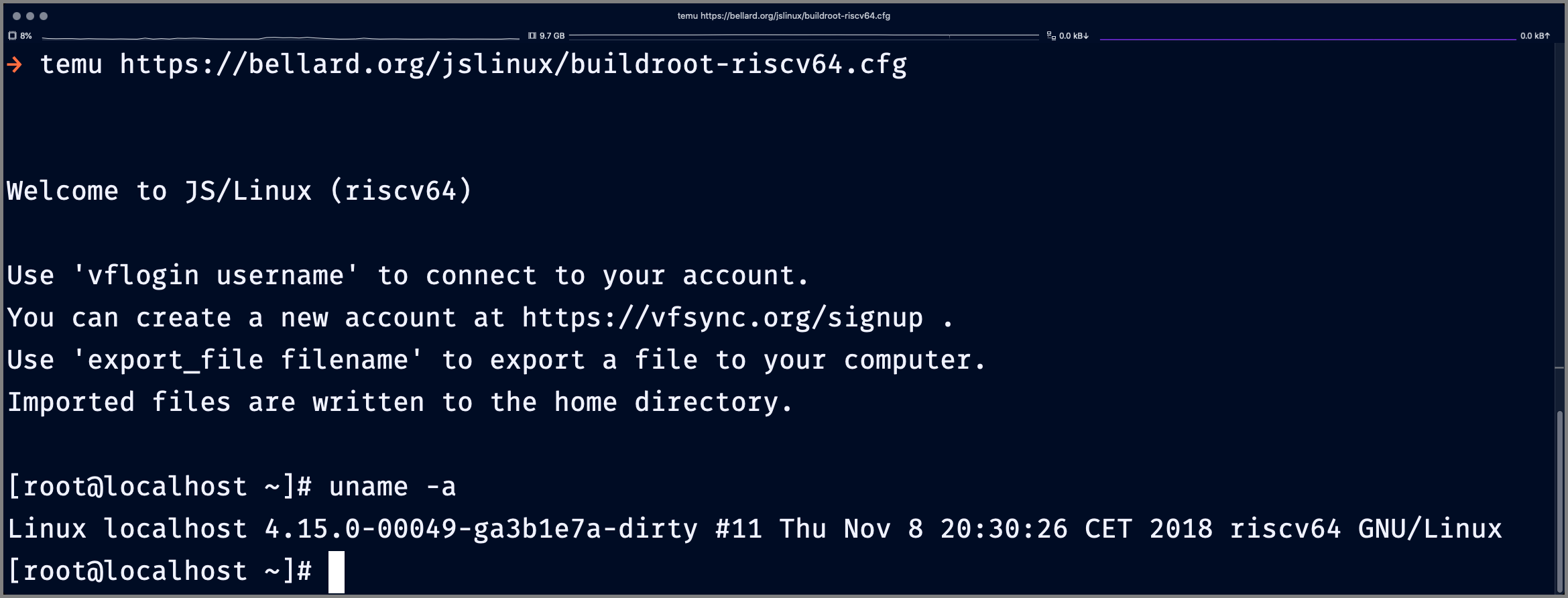The image size is (1568, 598).
Task: Open the vfsync.org/signup URL
Action: click(x=721, y=317)
